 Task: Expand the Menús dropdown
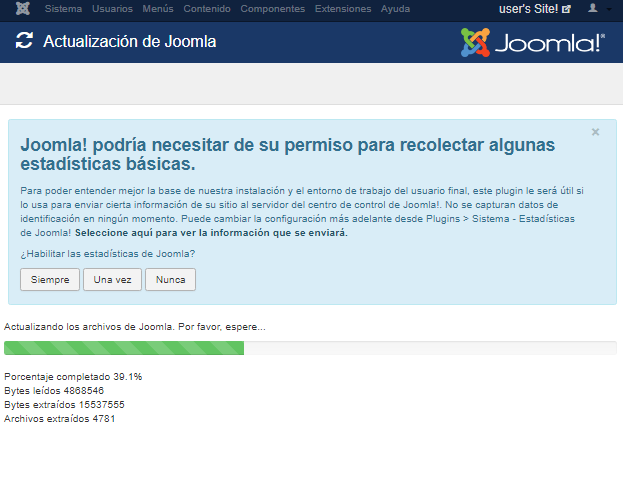coord(158,9)
